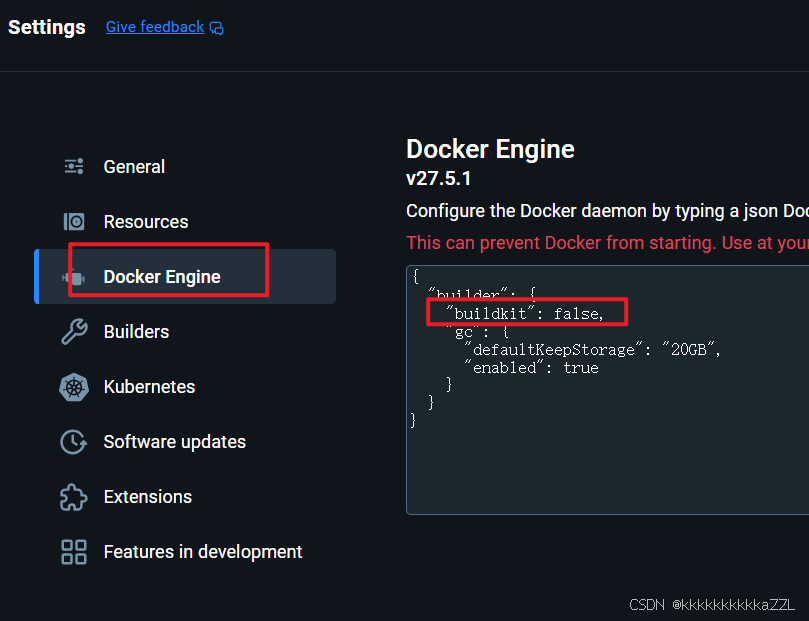Click the Features in development grid icon
Viewport: 809px width, 621px height.
click(74, 552)
